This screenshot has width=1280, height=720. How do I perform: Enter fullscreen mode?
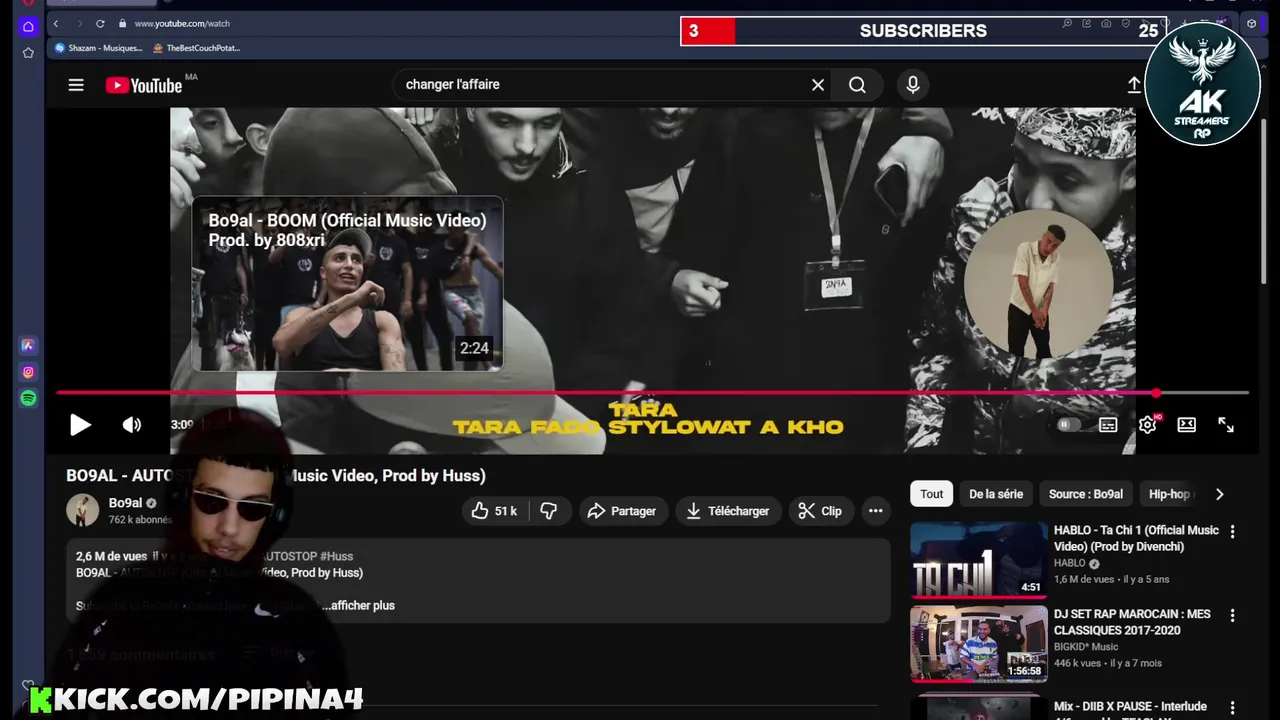tap(1226, 425)
